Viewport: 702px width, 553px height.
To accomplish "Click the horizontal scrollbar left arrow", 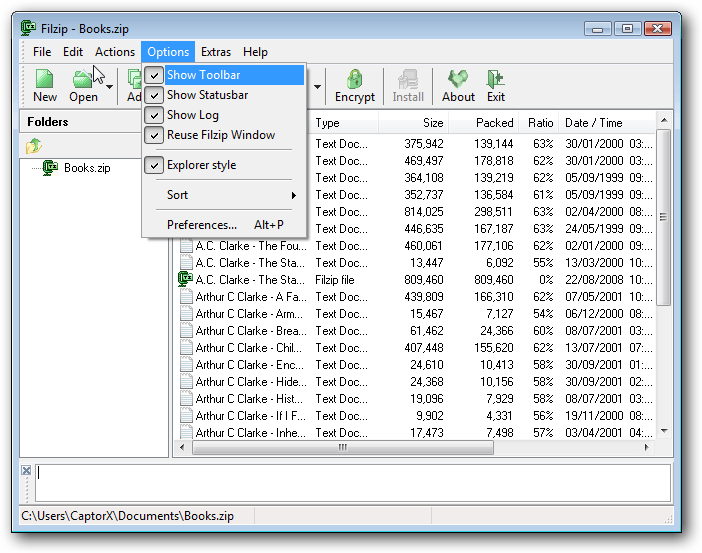I will coord(182,447).
